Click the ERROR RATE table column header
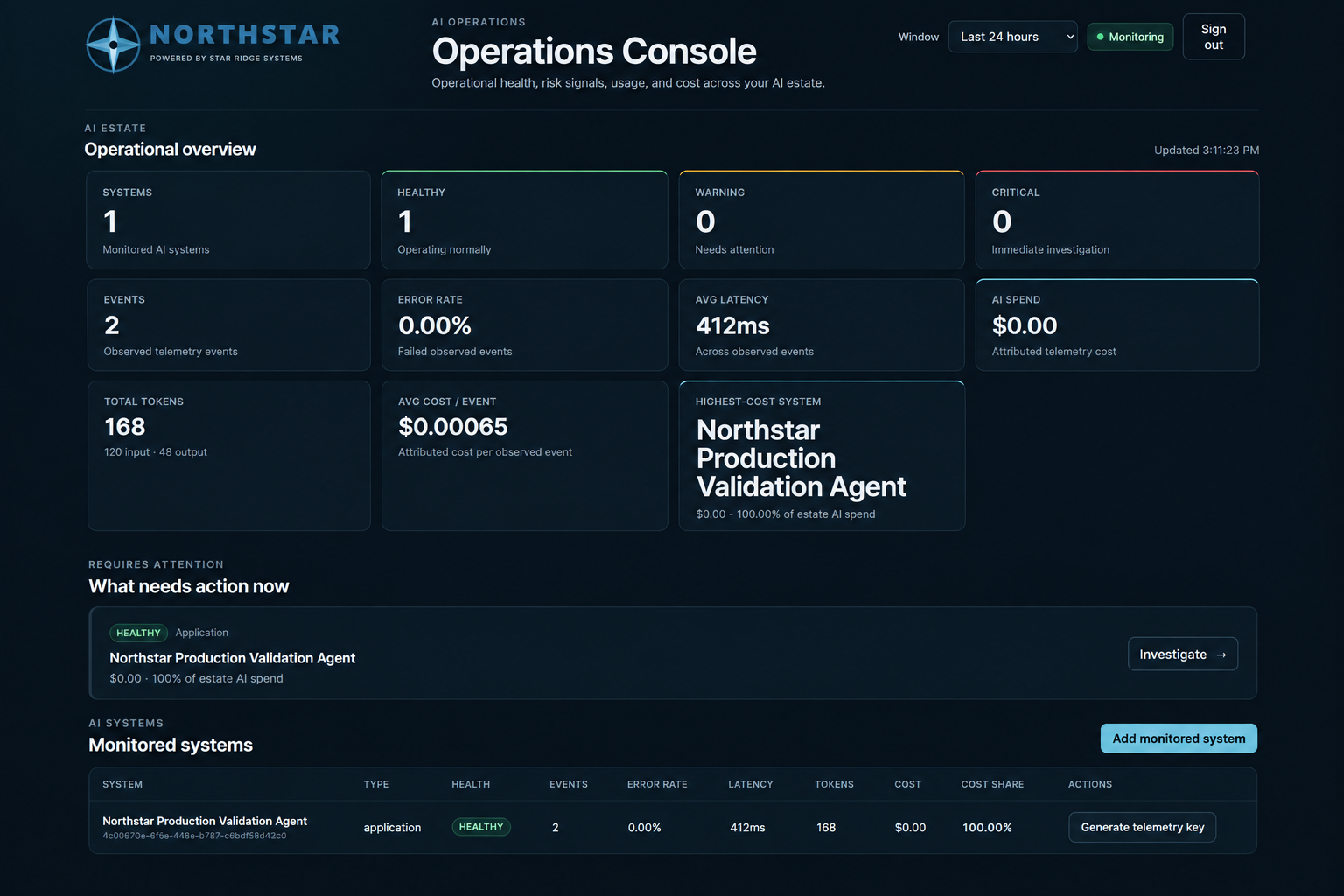Screen dimensions: 1344x896 coord(657,785)
